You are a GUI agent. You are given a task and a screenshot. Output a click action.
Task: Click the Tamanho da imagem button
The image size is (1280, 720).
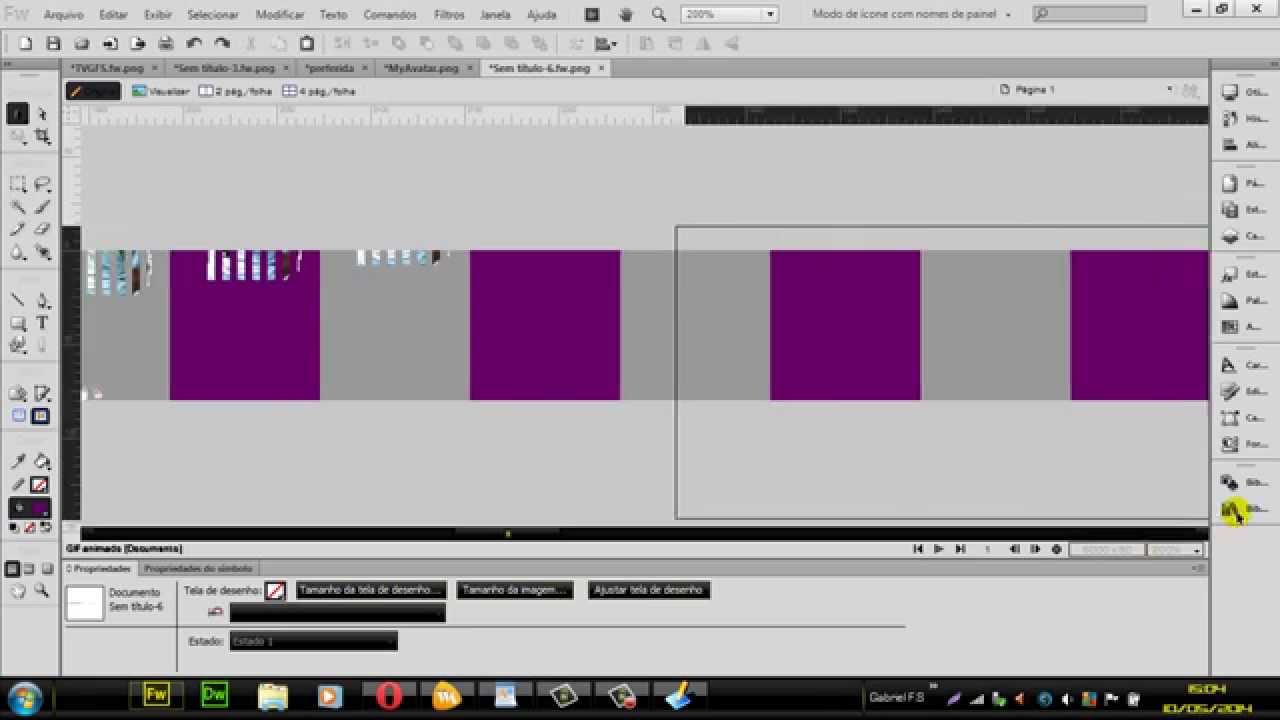(x=515, y=590)
